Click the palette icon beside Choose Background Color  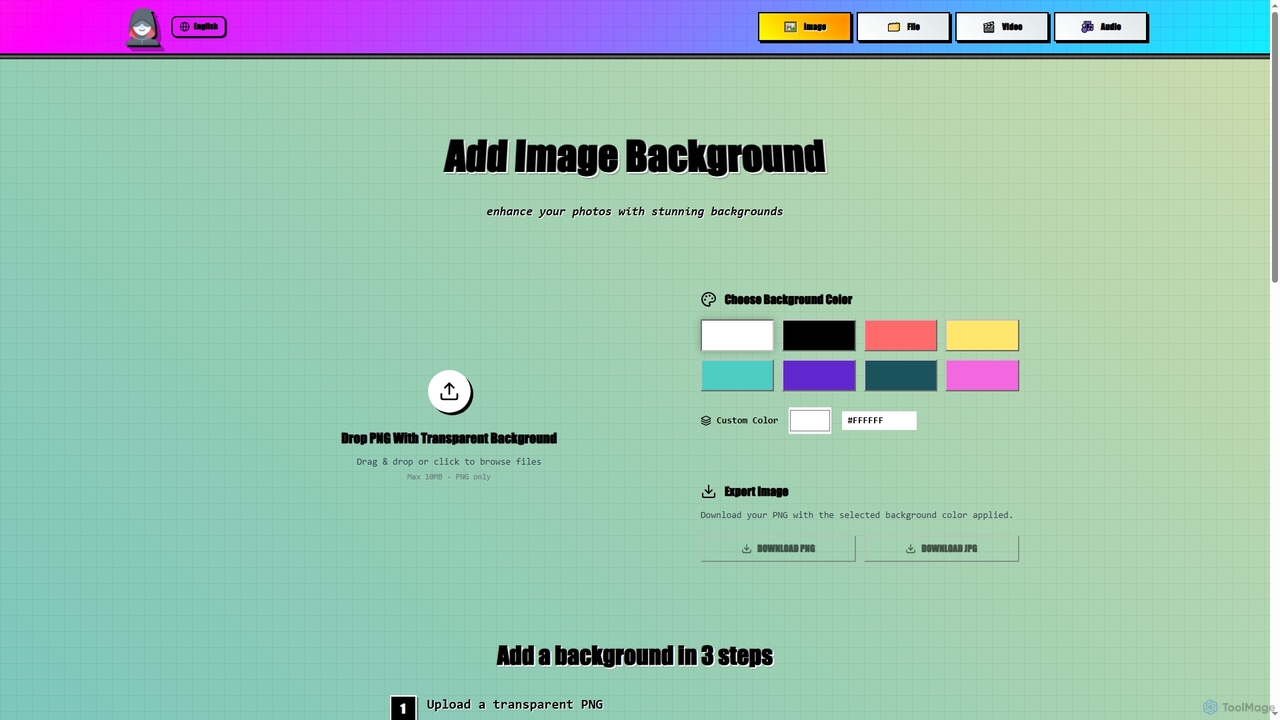click(709, 299)
